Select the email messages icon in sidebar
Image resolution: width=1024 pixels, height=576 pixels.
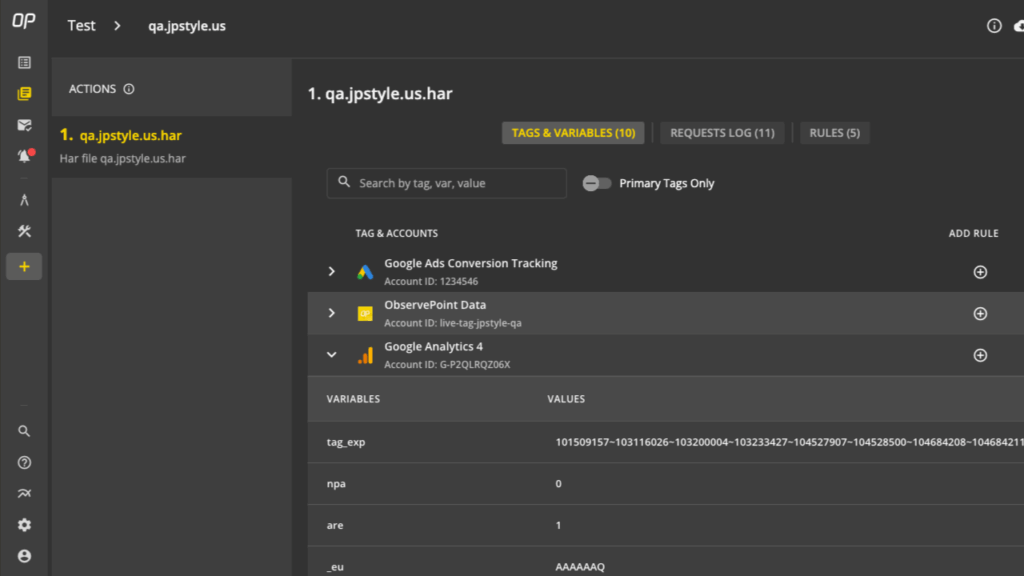(x=24, y=124)
